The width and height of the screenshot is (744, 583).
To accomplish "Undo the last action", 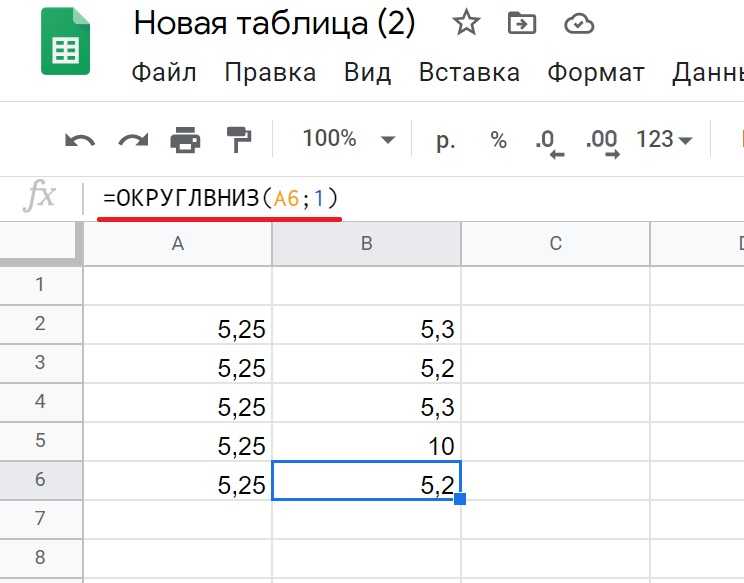I will coord(80,140).
